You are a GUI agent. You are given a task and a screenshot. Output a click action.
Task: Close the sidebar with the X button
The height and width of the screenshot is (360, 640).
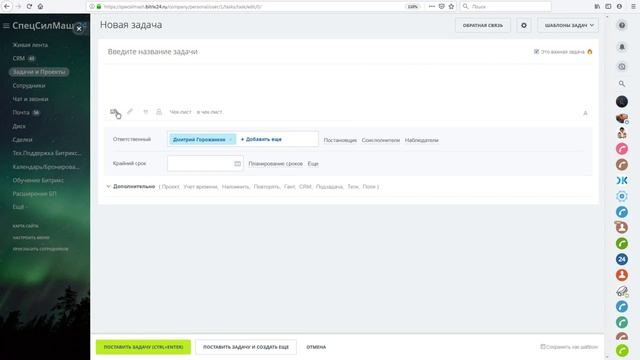click(x=79, y=29)
